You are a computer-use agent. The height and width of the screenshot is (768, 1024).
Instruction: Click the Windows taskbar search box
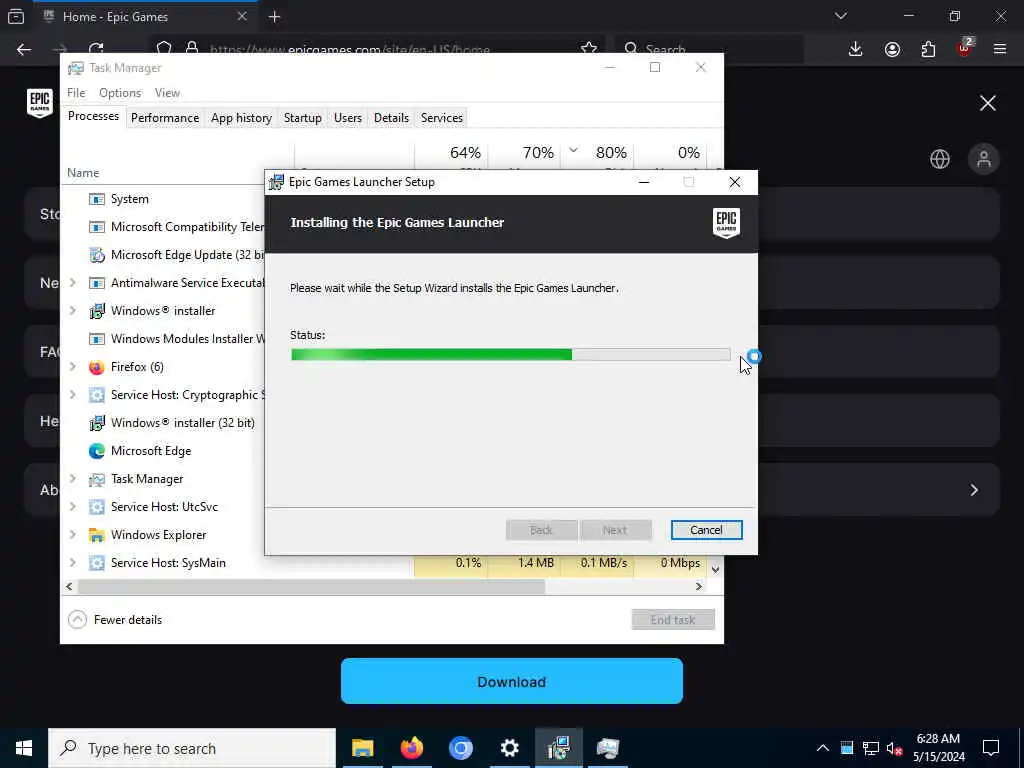point(192,748)
